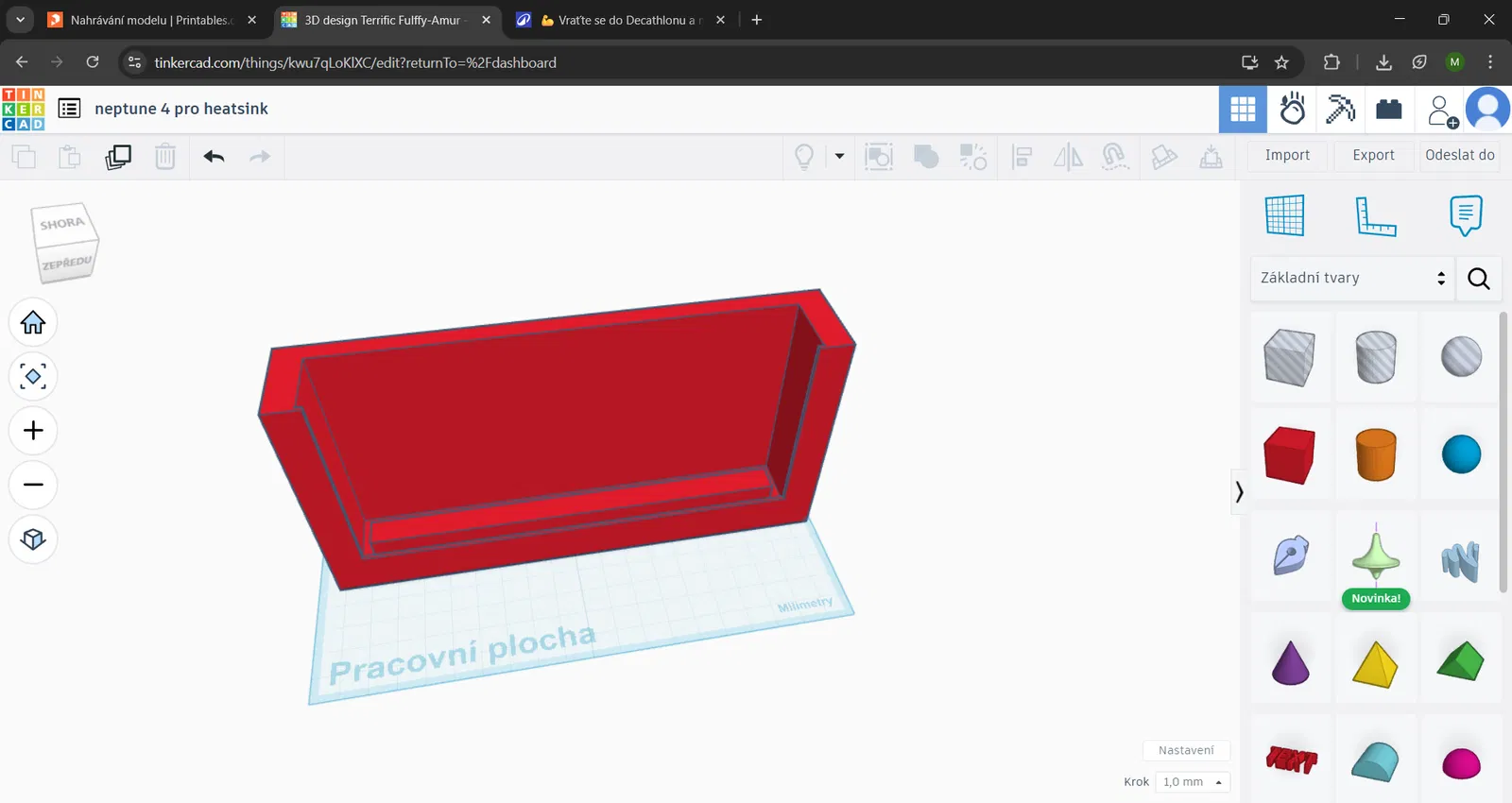Zoom in with the plus button
The image size is (1512, 803).
coord(33,431)
